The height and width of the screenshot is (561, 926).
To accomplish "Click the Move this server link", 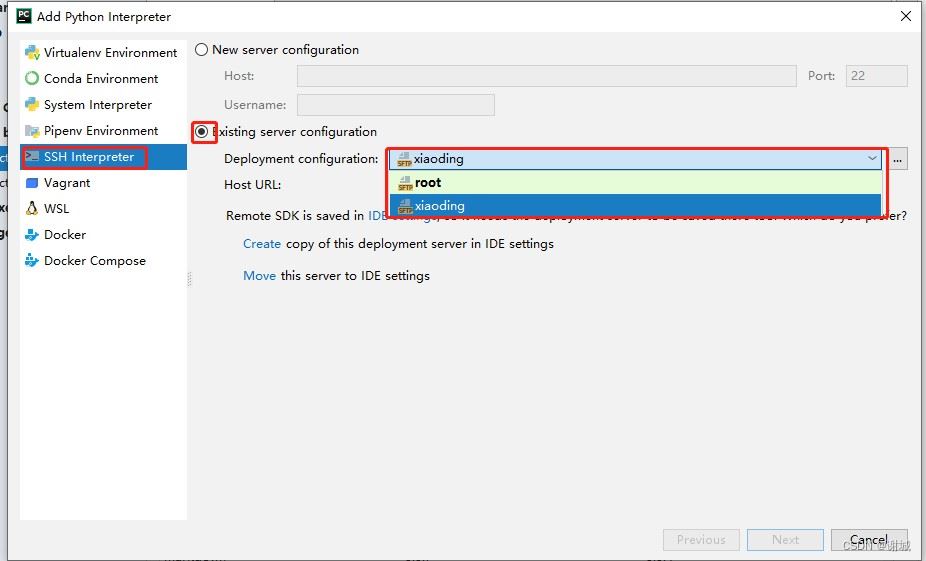I will [x=259, y=276].
